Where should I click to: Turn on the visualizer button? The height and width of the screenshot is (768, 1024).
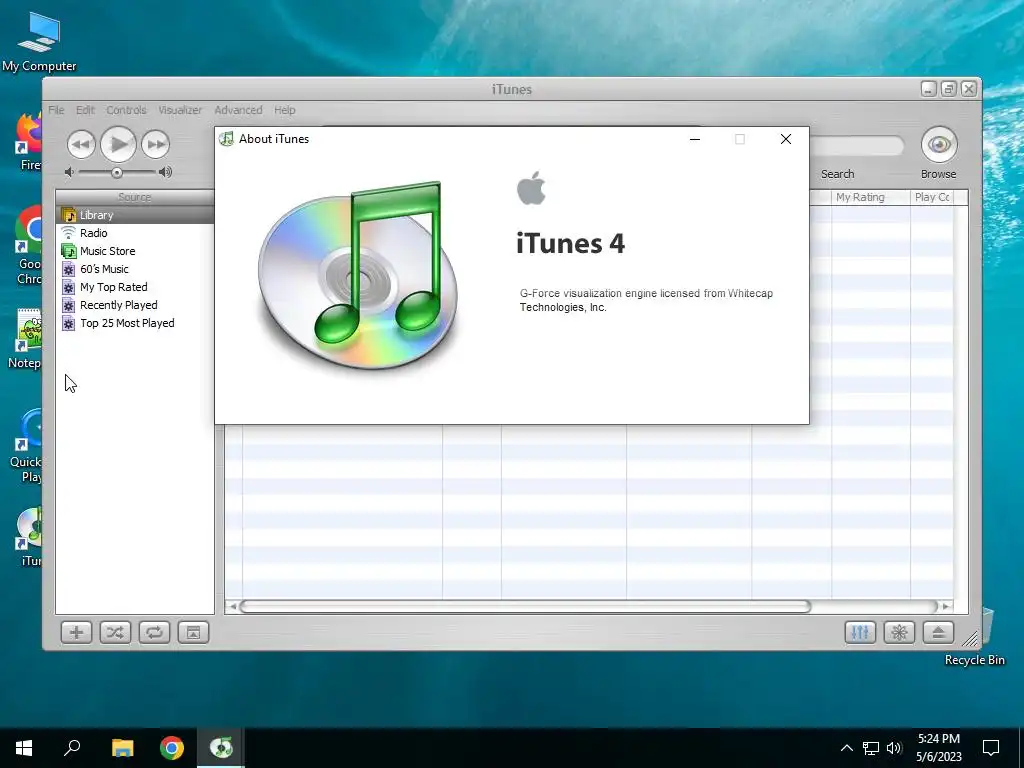(x=899, y=632)
